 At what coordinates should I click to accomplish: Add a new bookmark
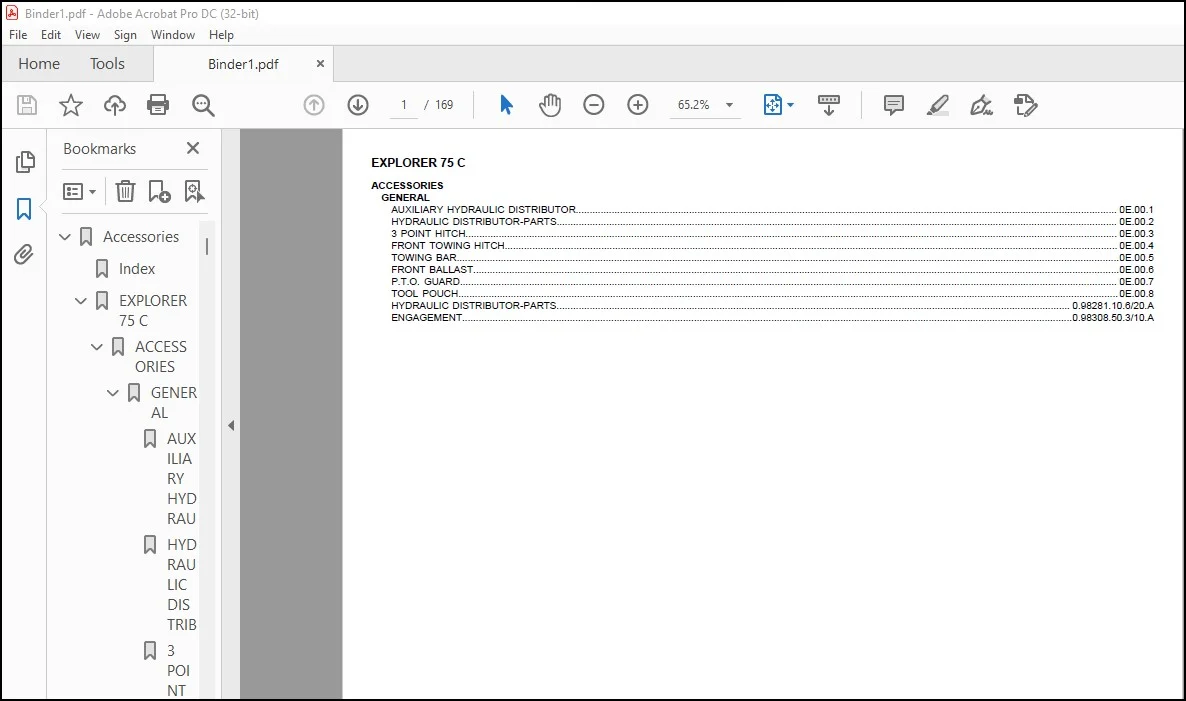pyautogui.click(x=159, y=191)
